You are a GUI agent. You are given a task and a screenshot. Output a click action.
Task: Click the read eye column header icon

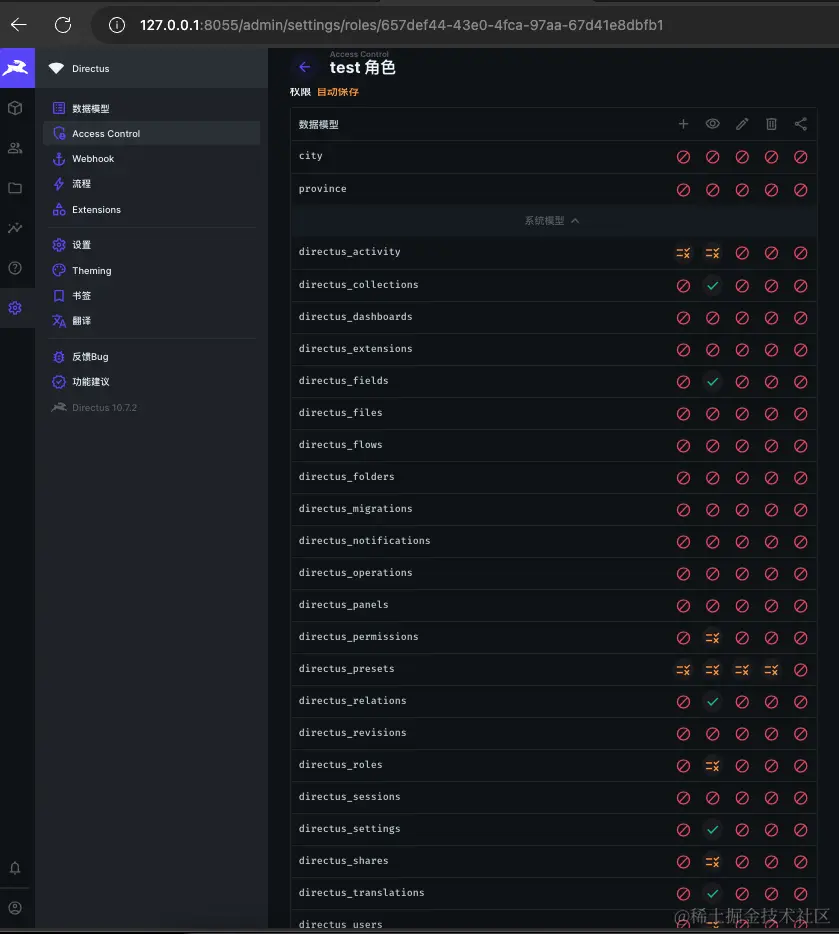pos(712,124)
